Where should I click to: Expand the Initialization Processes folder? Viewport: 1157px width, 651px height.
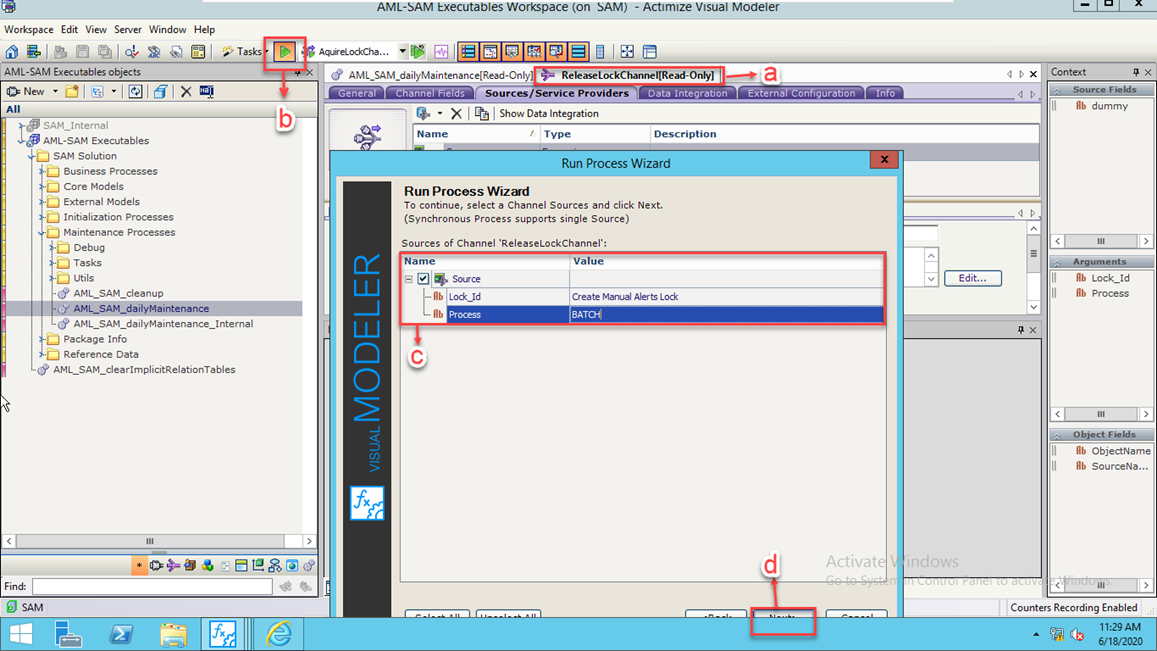[42, 217]
